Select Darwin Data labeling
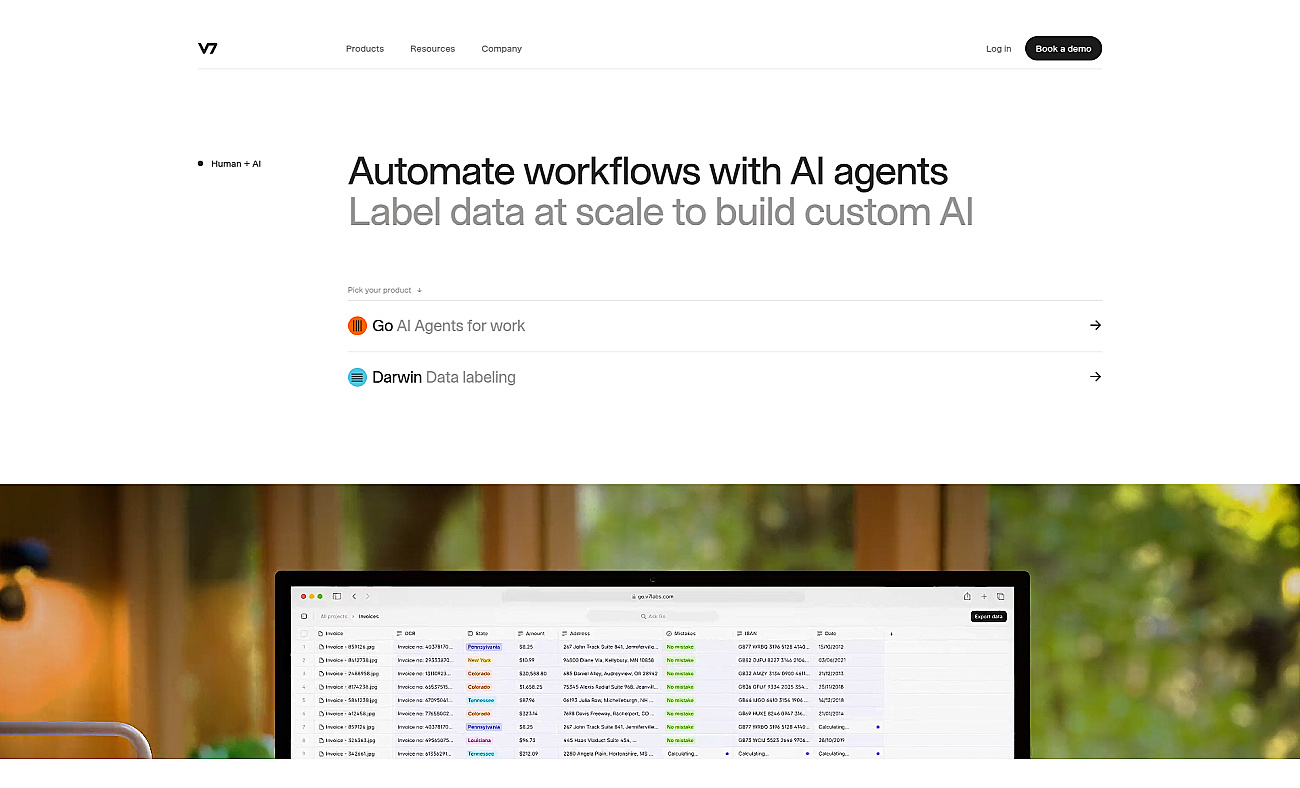The height and width of the screenshot is (788, 1300). tap(725, 377)
